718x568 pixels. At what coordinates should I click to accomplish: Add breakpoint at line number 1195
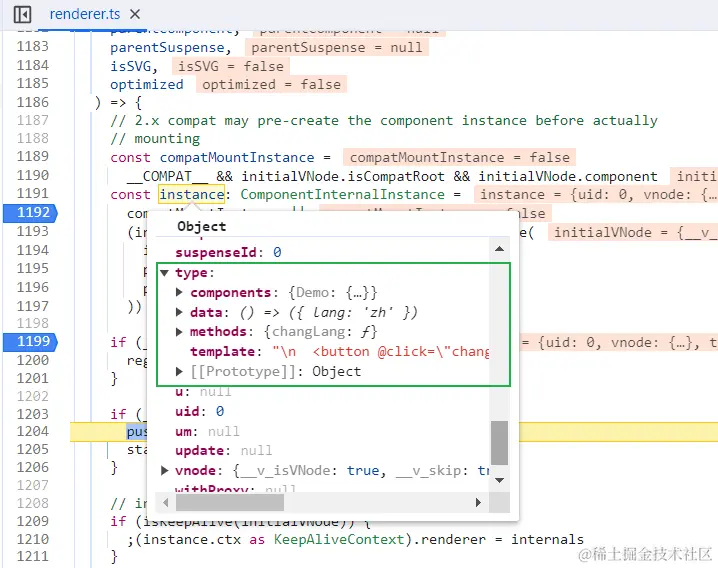33,268
